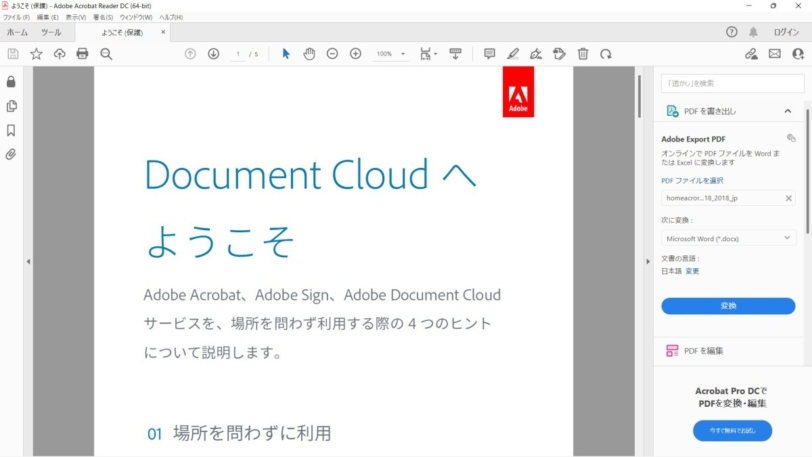This screenshot has width=812, height=457.
Task: Remove selected file homeacror...18_2018_jp
Action: click(788, 198)
